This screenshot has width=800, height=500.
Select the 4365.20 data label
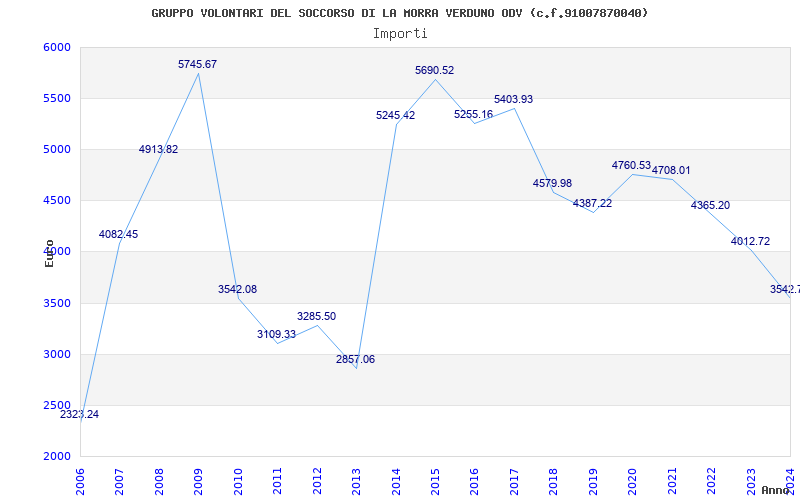(711, 206)
